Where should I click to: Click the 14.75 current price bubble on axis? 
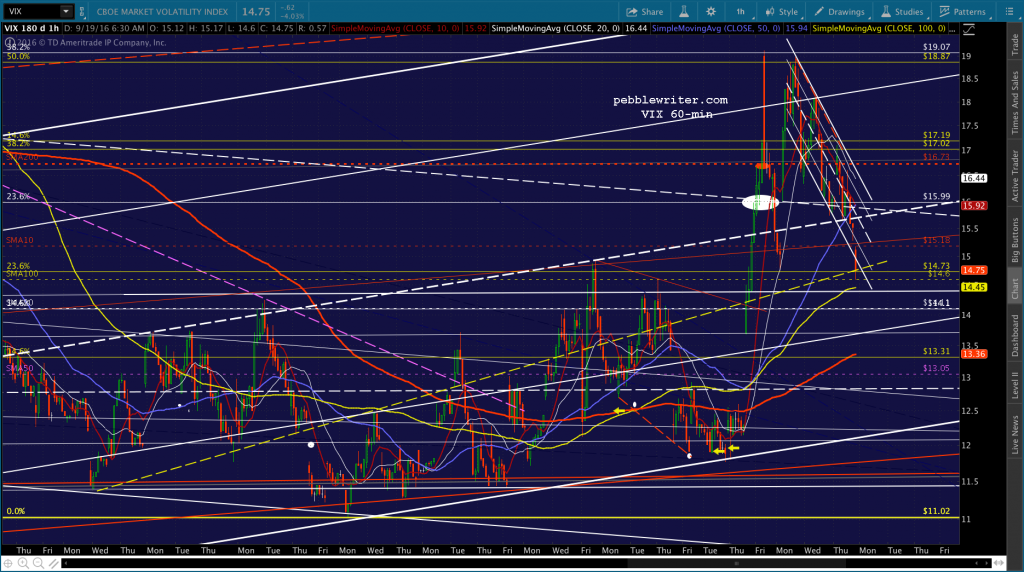(x=974, y=270)
